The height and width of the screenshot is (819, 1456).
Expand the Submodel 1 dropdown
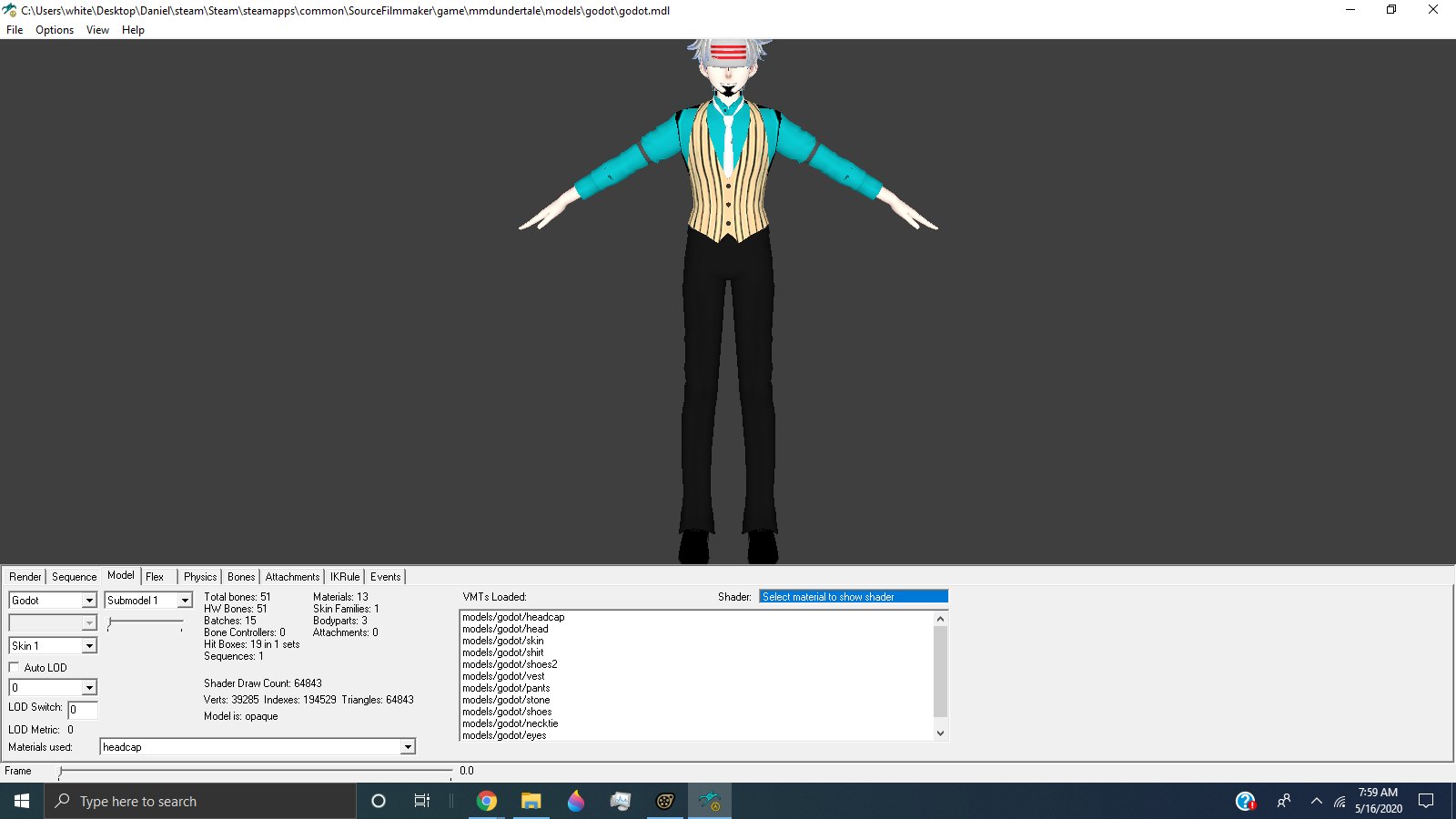185,601
